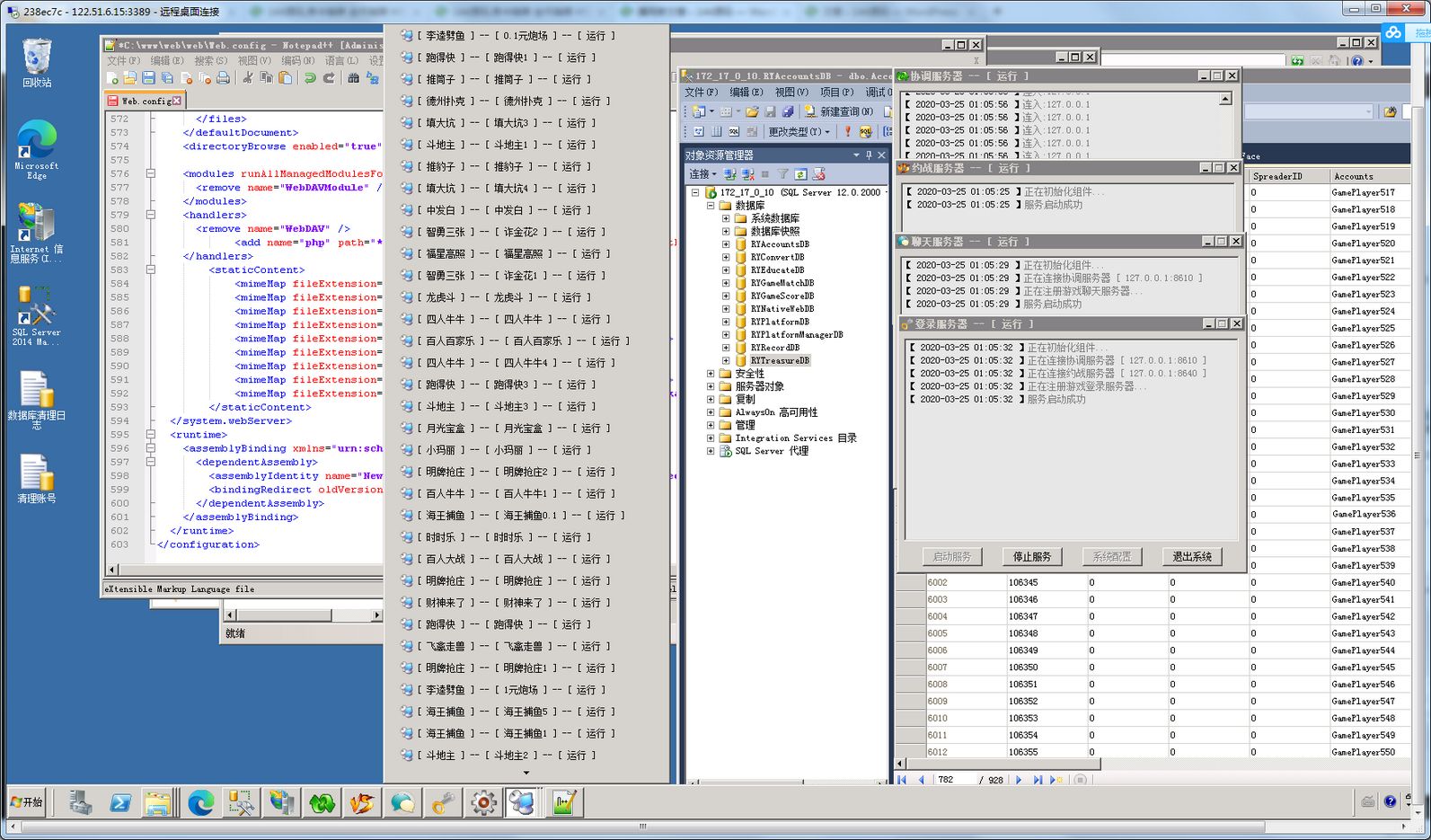This screenshot has height=840, width=1431.
Task: Click the Open File folder icon in SSMS toolbar
Action: point(752,111)
